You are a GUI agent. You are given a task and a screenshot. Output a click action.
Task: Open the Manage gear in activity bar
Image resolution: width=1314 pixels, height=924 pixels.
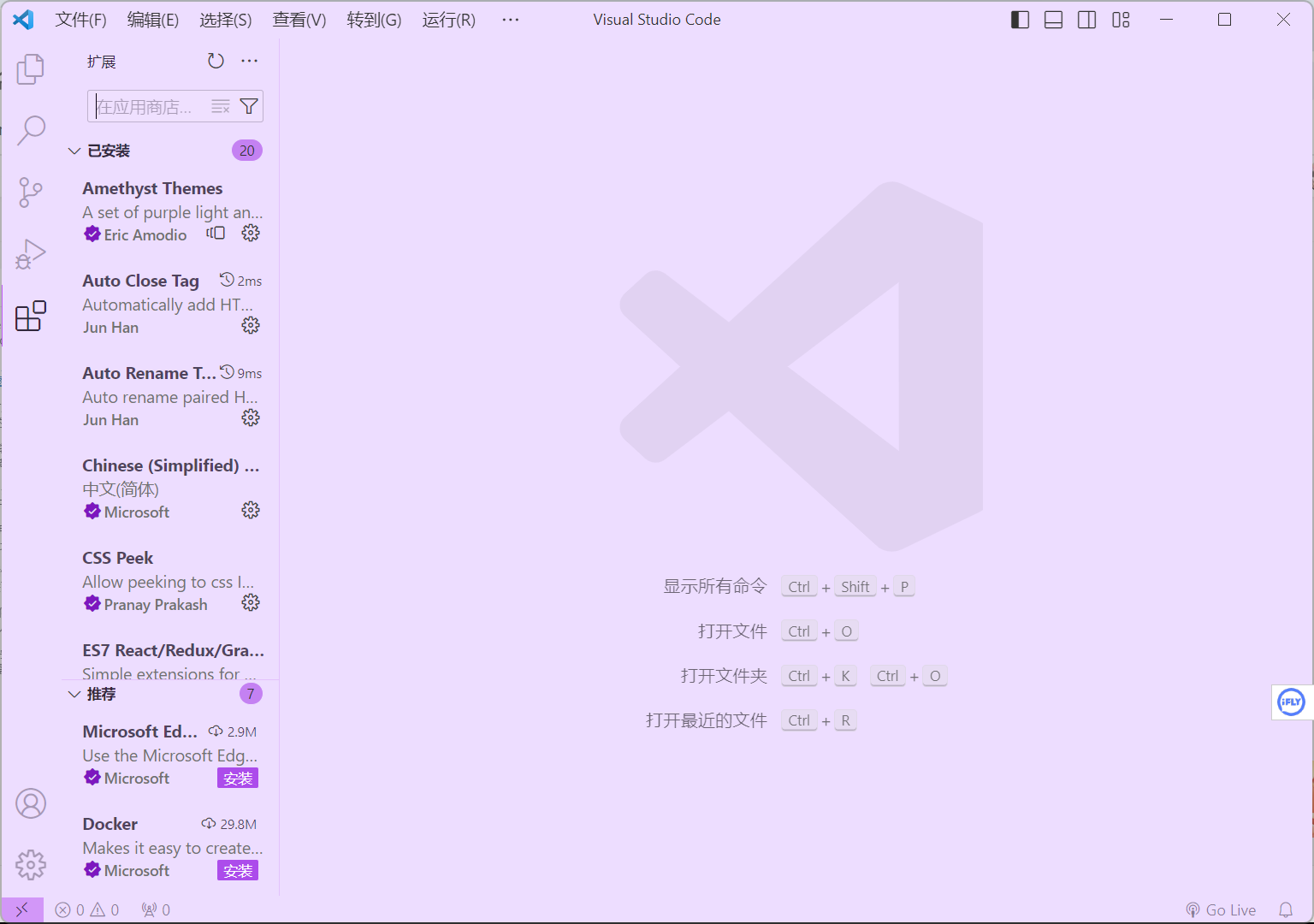(x=31, y=865)
